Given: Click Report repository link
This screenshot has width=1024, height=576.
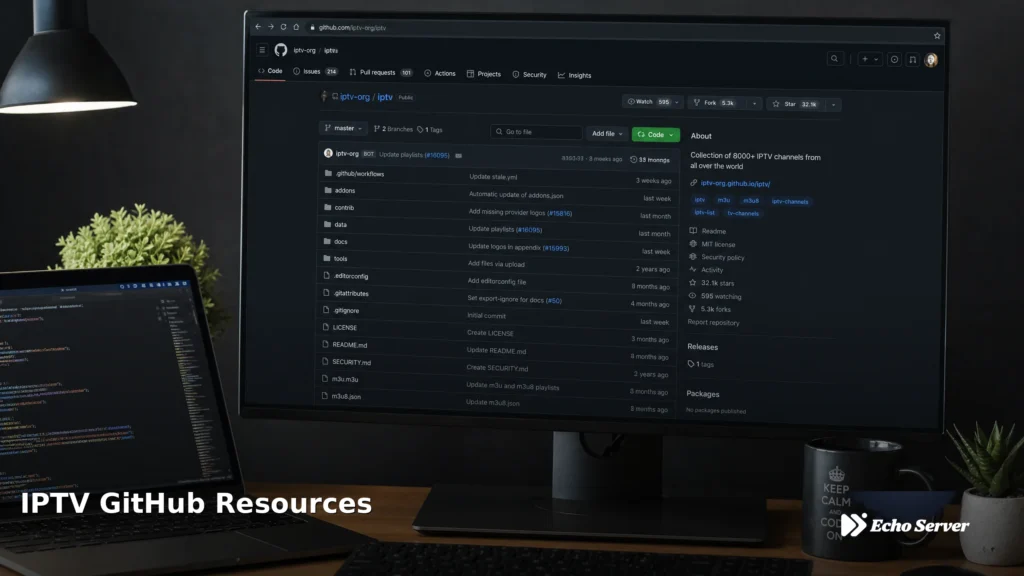Looking at the screenshot, I should click(x=713, y=322).
